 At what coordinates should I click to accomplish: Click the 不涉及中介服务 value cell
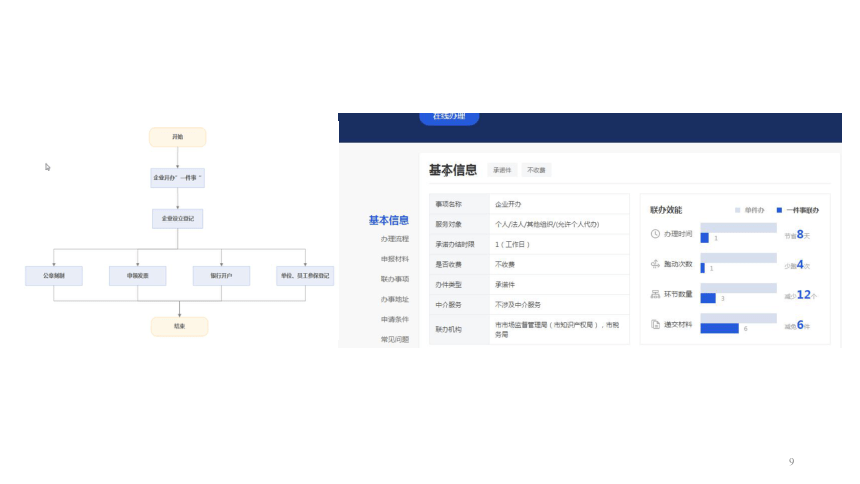point(559,305)
